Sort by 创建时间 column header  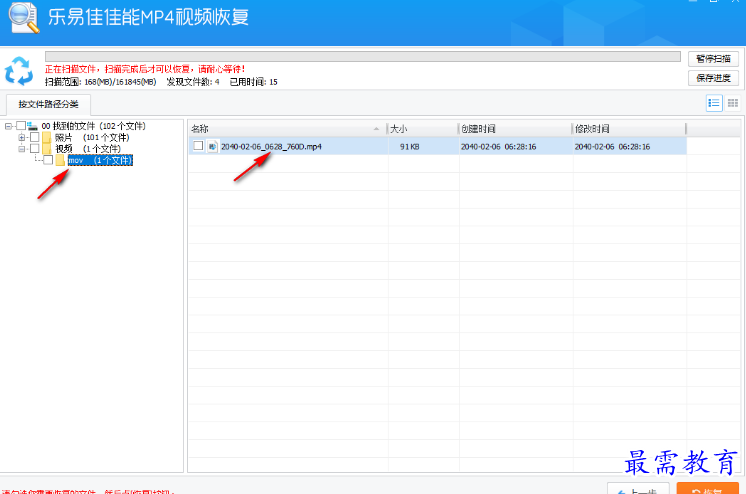(515, 129)
